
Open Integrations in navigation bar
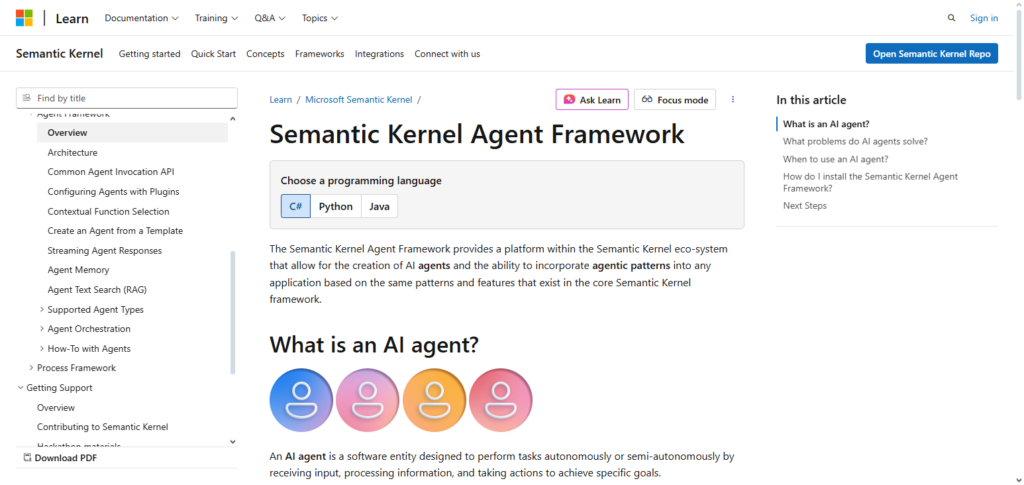[379, 54]
